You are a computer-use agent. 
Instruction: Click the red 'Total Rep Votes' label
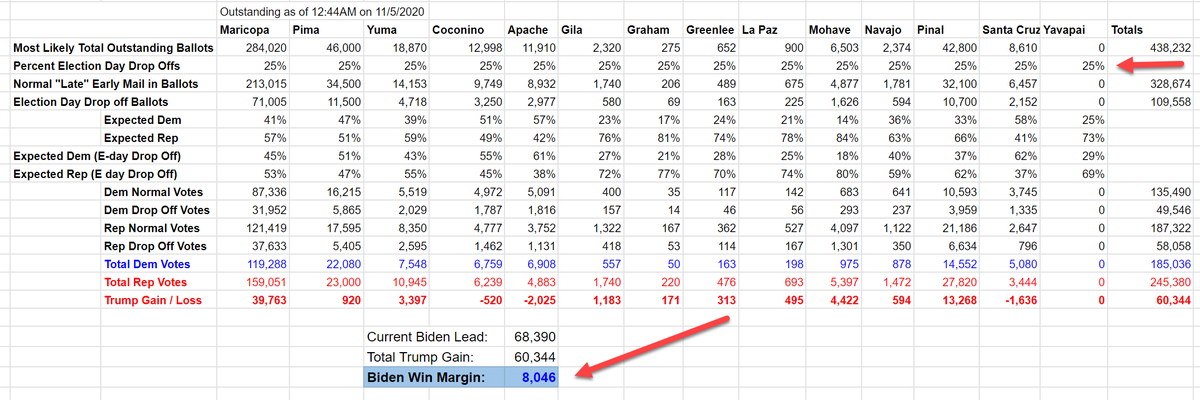[148, 282]
